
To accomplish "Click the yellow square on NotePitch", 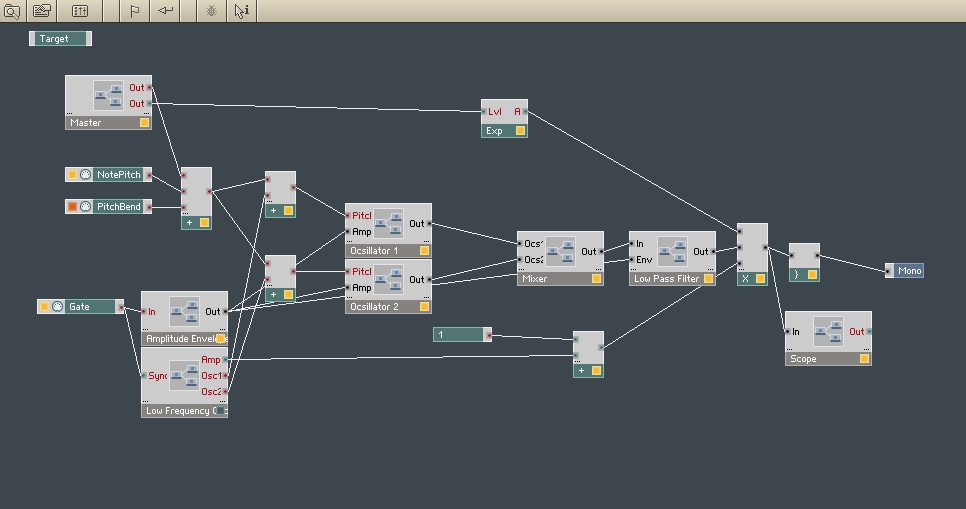I will (72, 174).
